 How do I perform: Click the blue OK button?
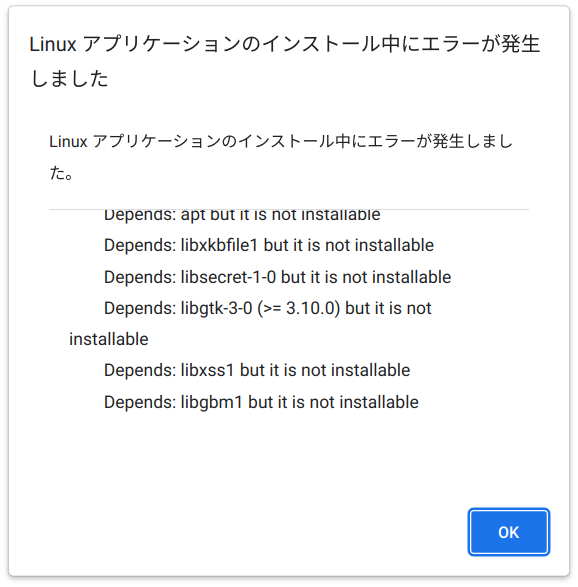point(508,532)
